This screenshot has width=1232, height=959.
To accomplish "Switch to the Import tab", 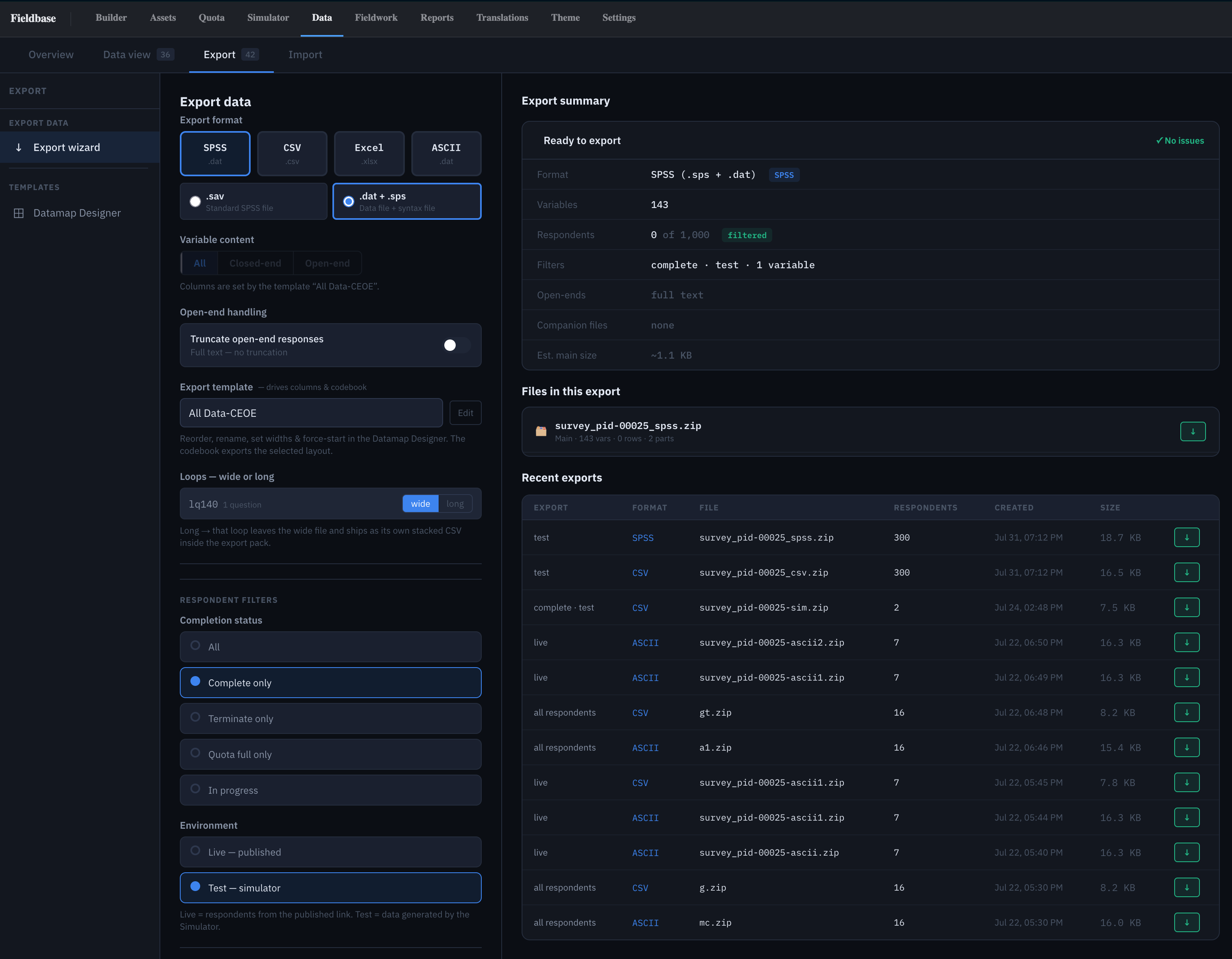I will [x=305, y=55].
